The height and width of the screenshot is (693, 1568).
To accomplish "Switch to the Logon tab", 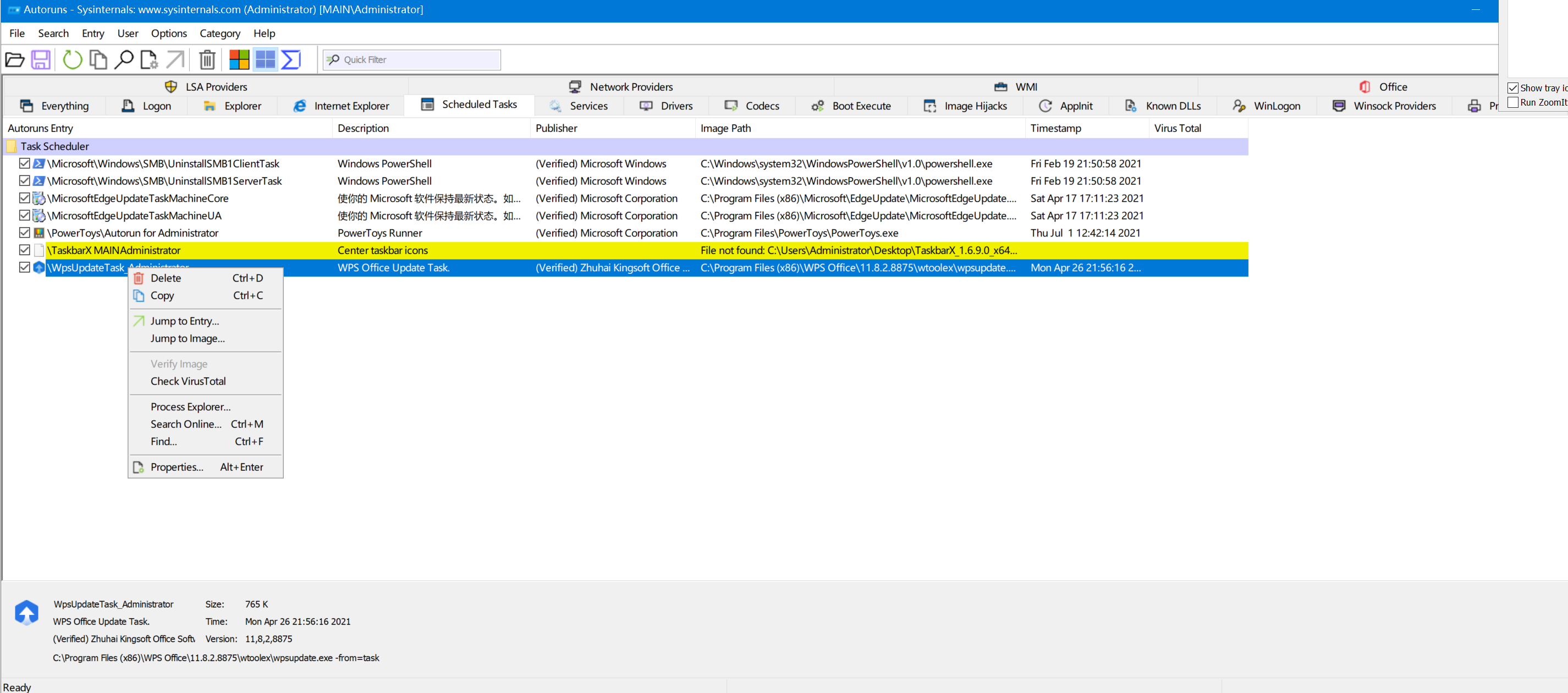I will [147, 106].
